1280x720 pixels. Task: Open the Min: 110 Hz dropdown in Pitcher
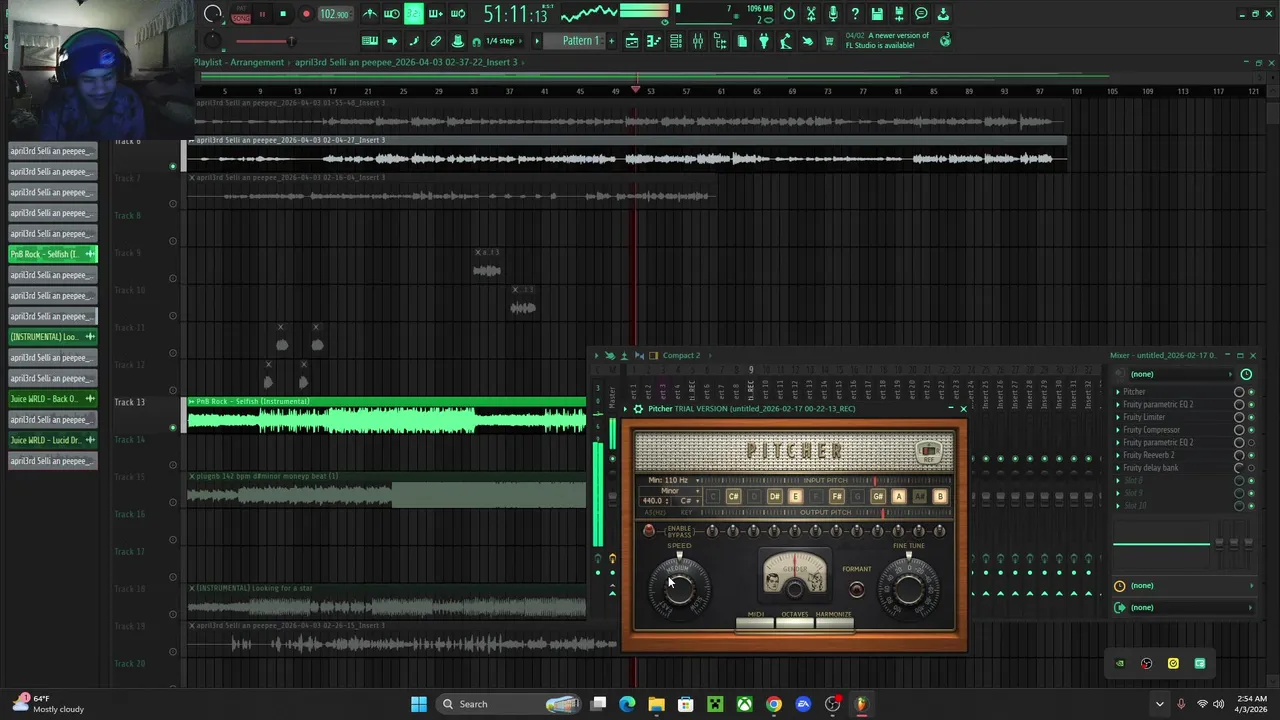(672, 480)
